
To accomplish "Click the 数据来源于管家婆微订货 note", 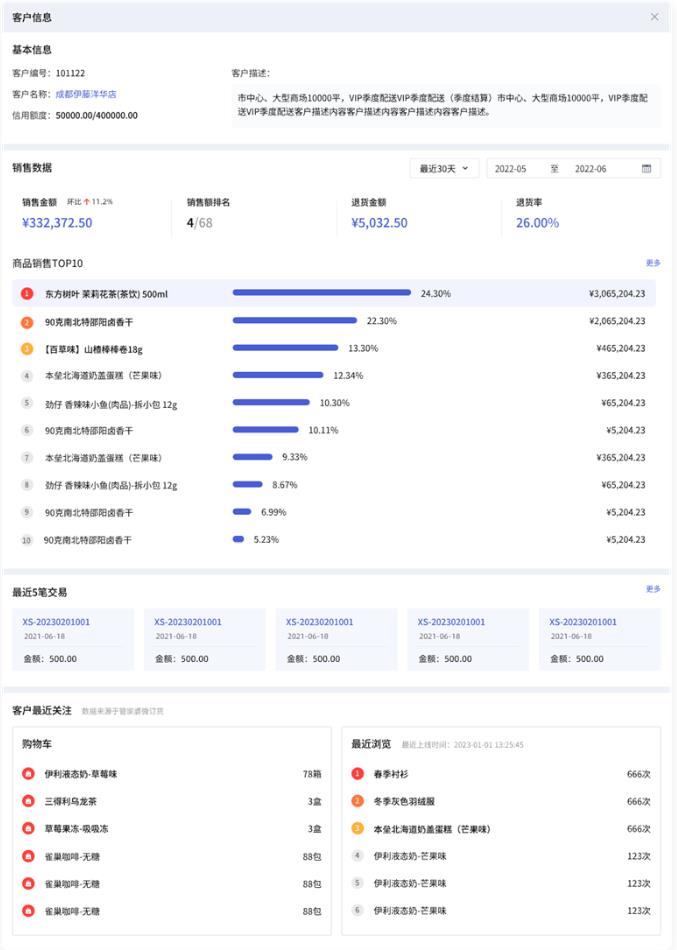I will pos(122,711).
